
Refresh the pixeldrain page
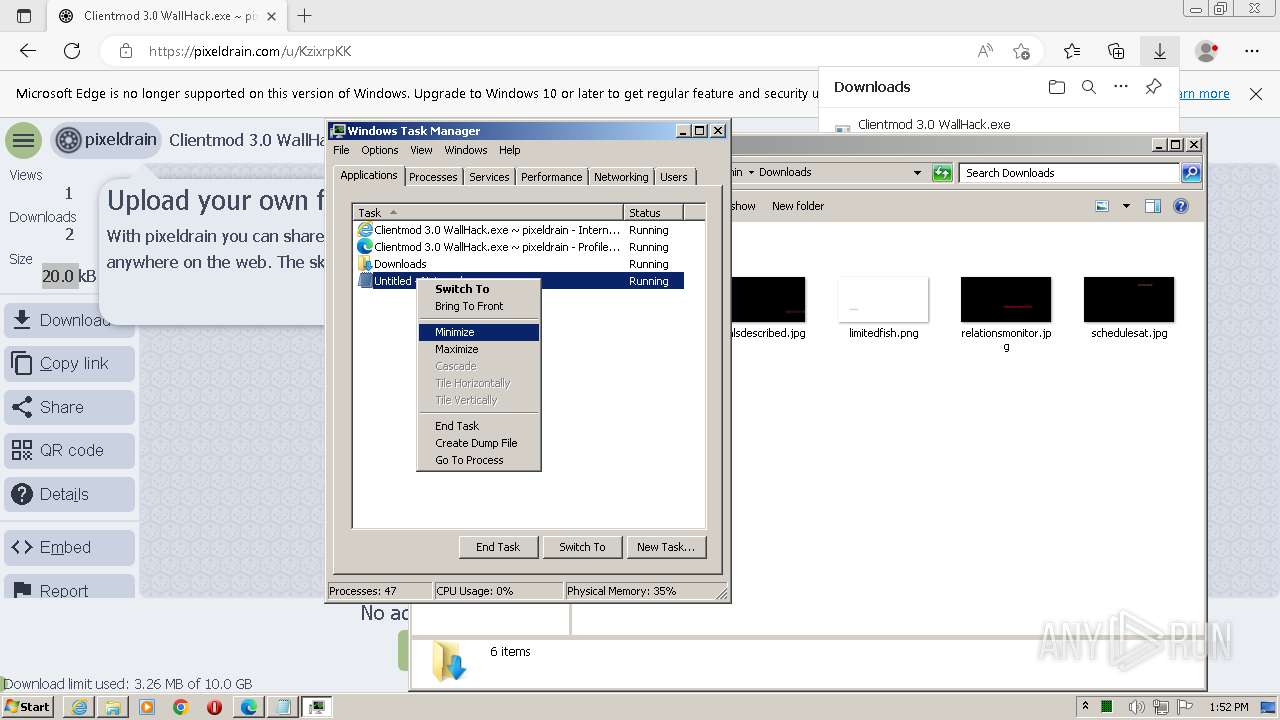click(72, 51)
